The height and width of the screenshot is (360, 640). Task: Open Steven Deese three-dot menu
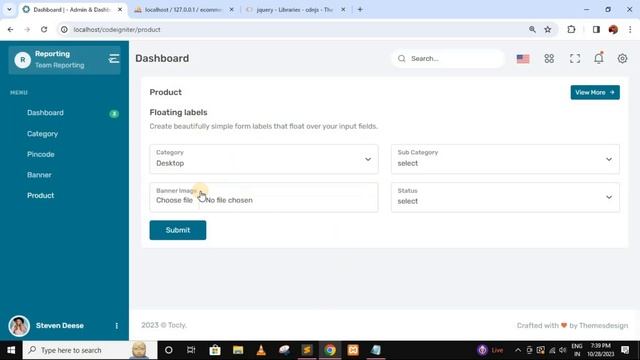pos(117,326)
